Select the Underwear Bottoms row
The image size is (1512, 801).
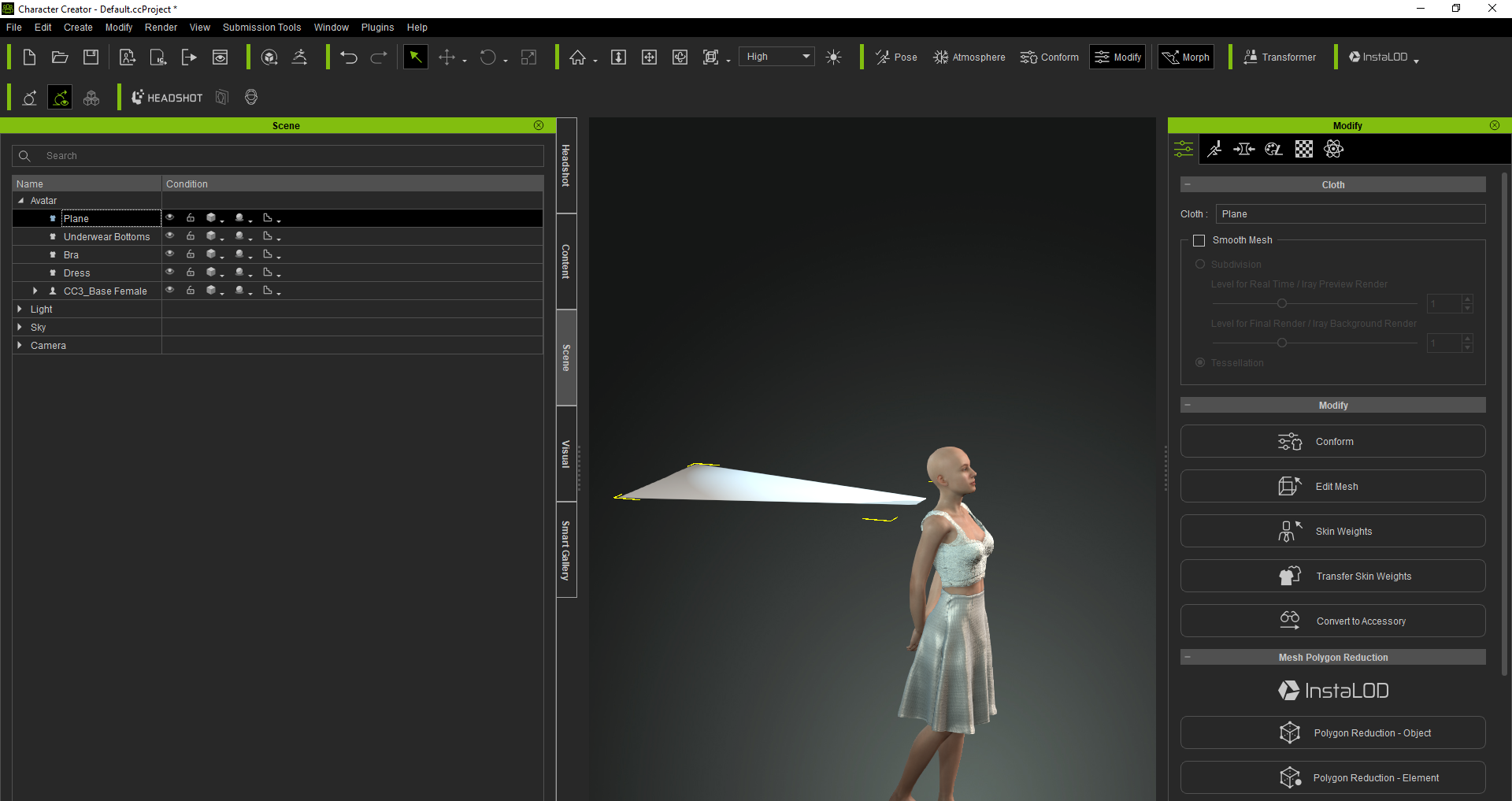[278, 236]
